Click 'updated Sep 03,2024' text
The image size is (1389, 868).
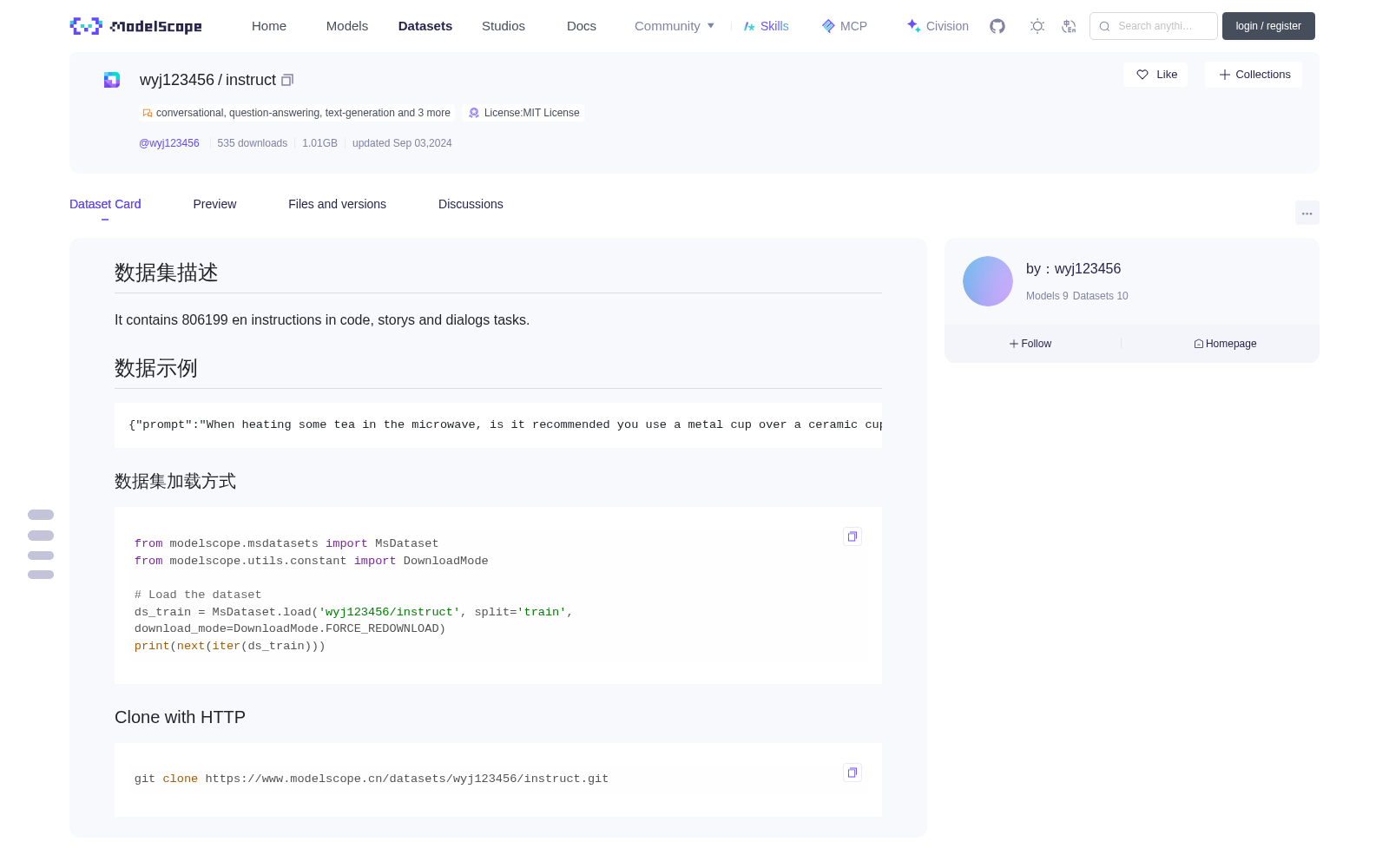[402, 143]
